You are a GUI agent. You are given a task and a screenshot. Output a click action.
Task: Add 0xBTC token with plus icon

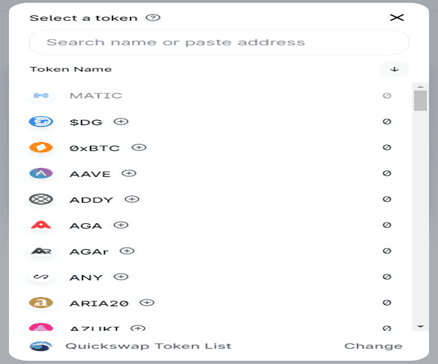[x=139, y=147]
